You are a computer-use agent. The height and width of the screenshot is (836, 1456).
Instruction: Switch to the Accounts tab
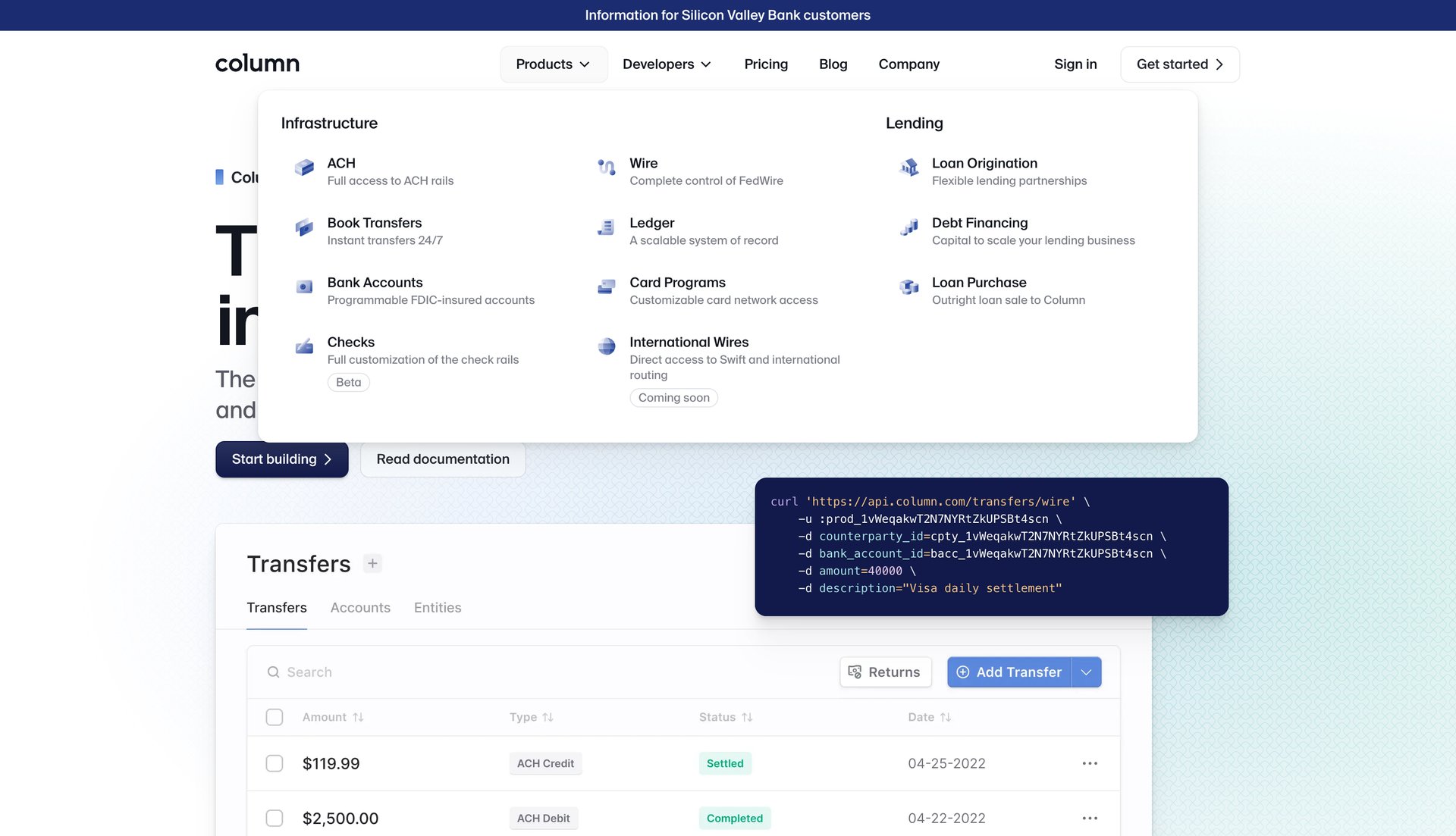pos(360,607)
